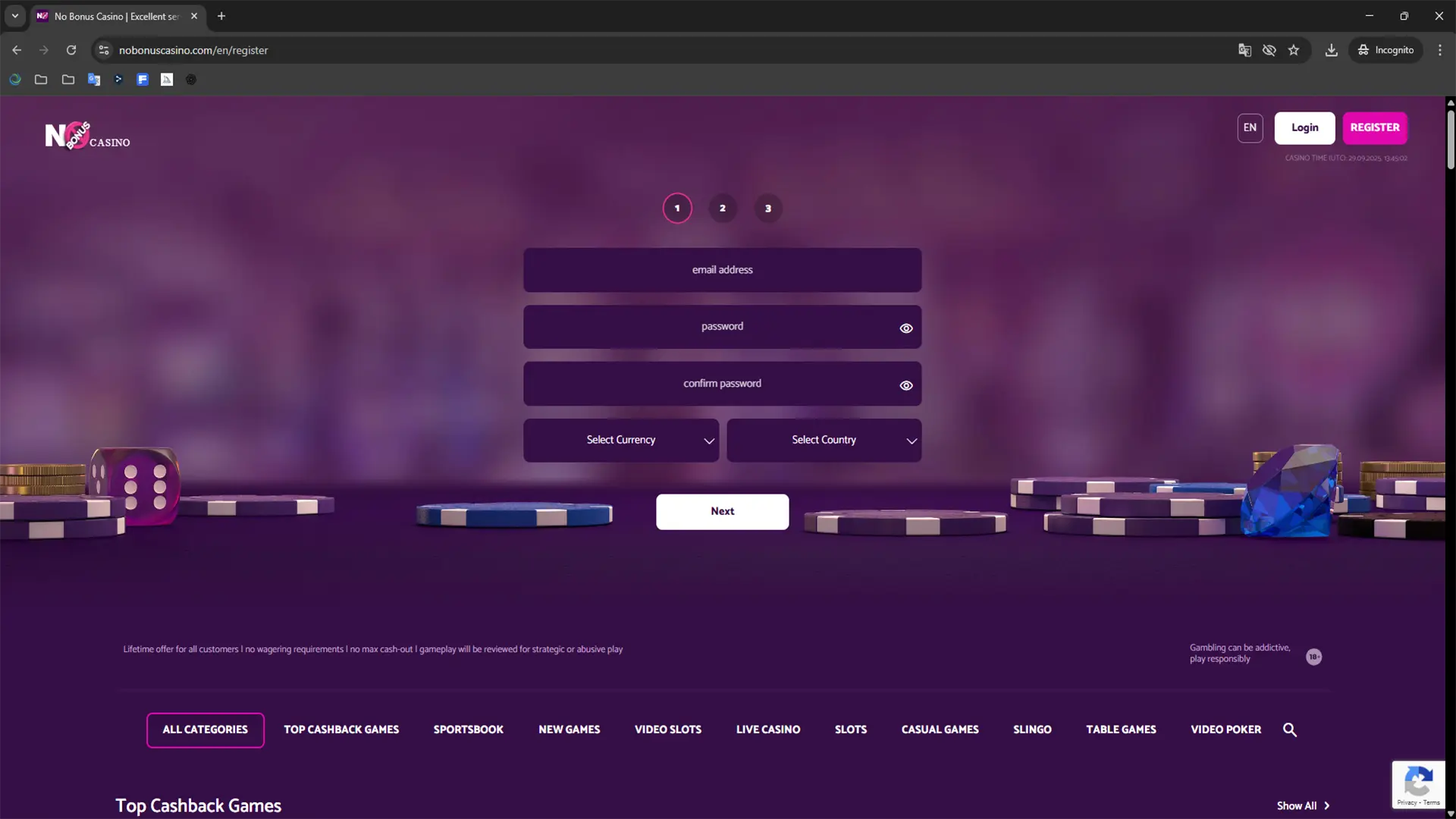Select the Live Casino category tab
Viewport: 1456px width, 819px height.
coord(767,730)
